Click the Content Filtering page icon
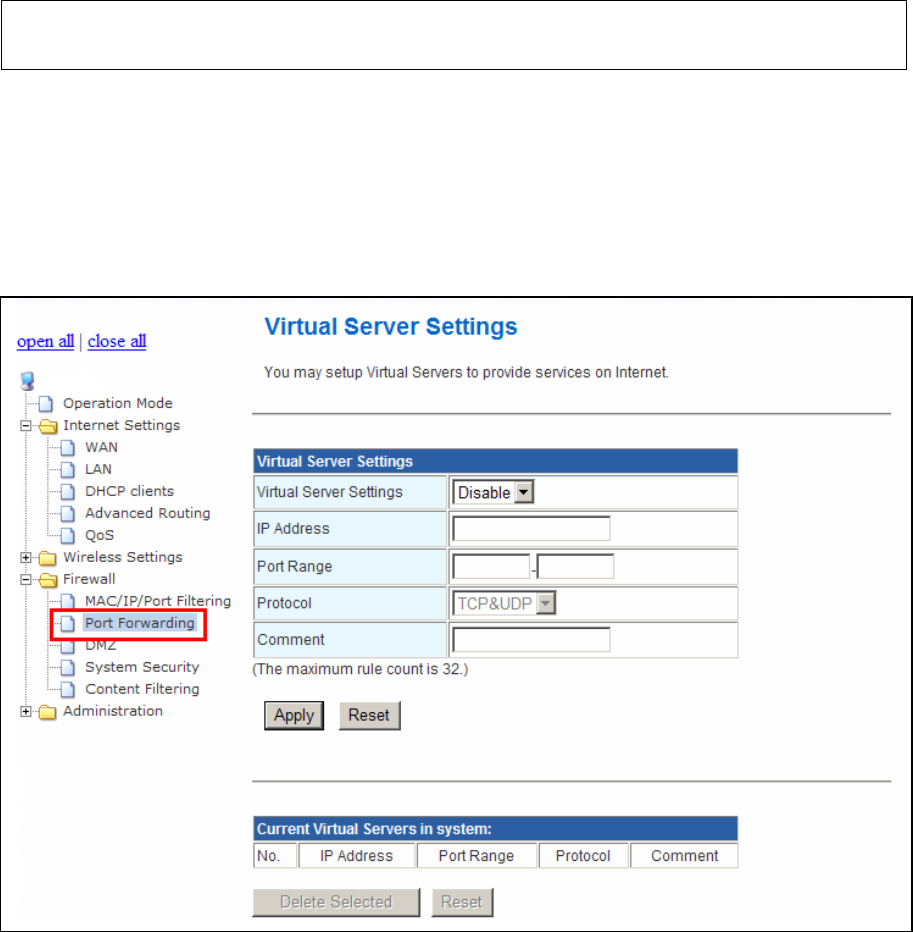Viewport: 913px width, 932px height. (x=68, y=689)
